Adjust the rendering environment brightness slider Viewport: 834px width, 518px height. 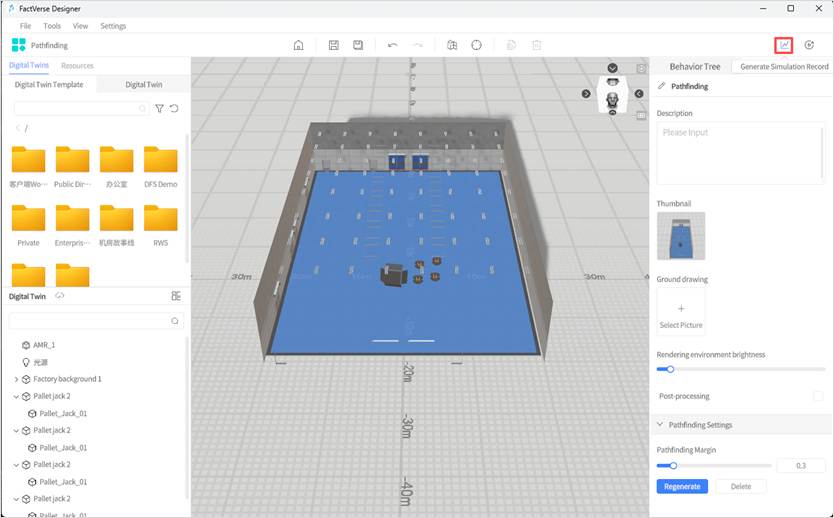[x=670, y=369]
